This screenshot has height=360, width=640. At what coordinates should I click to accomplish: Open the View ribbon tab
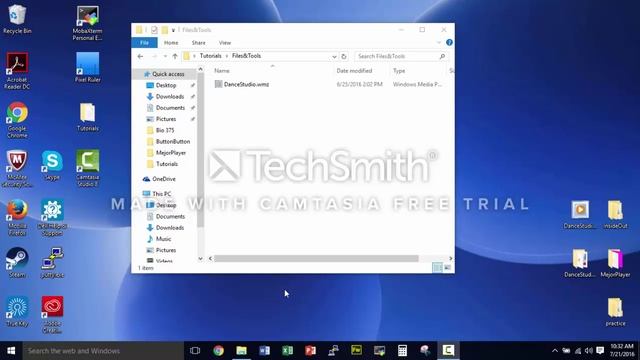(x=224, y=42)
